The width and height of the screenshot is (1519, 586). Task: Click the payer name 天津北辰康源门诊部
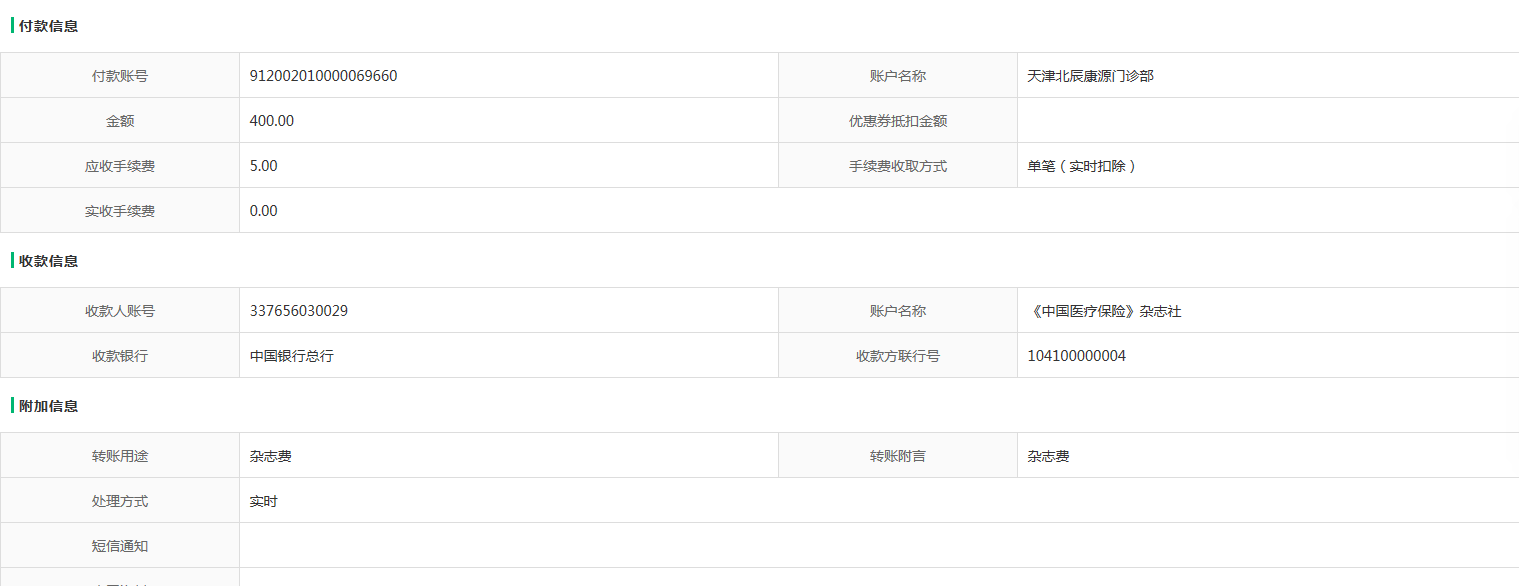coord(1090,76)
